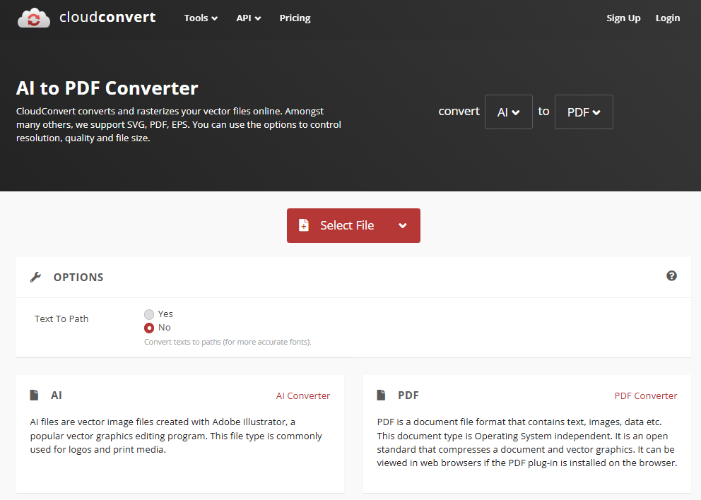Open the PDF target format dropdown
Viewport: 701px width, 500px height.
click(x=583, y=112)
